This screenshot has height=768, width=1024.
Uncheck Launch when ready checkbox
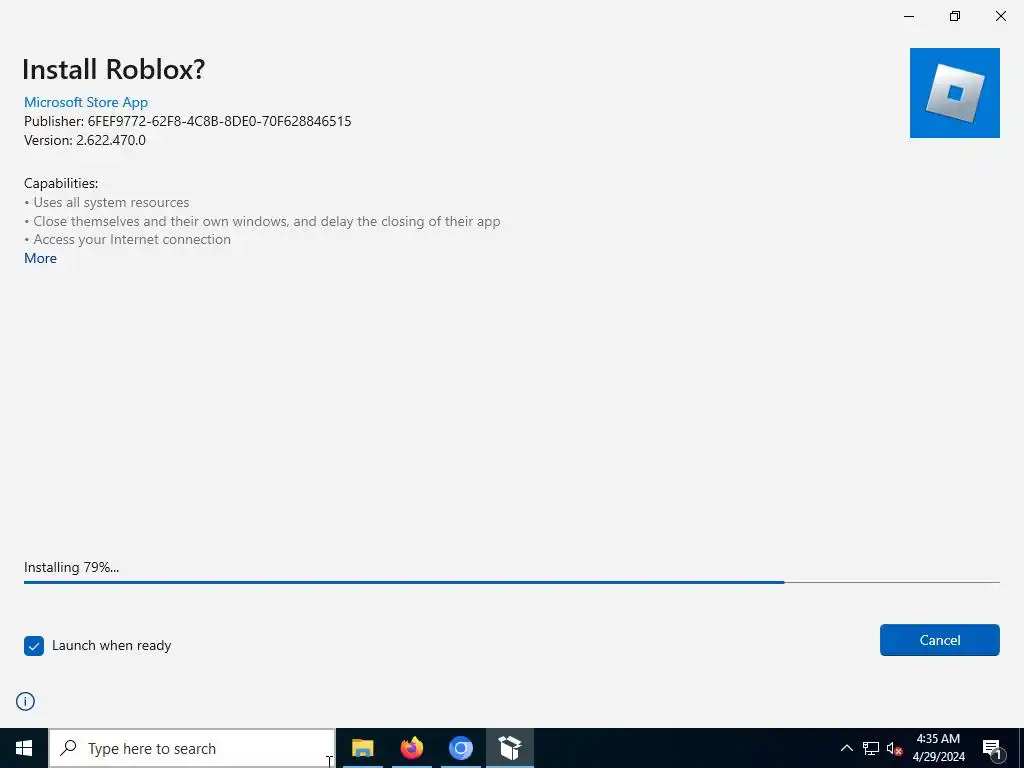[x=34, y=646]
